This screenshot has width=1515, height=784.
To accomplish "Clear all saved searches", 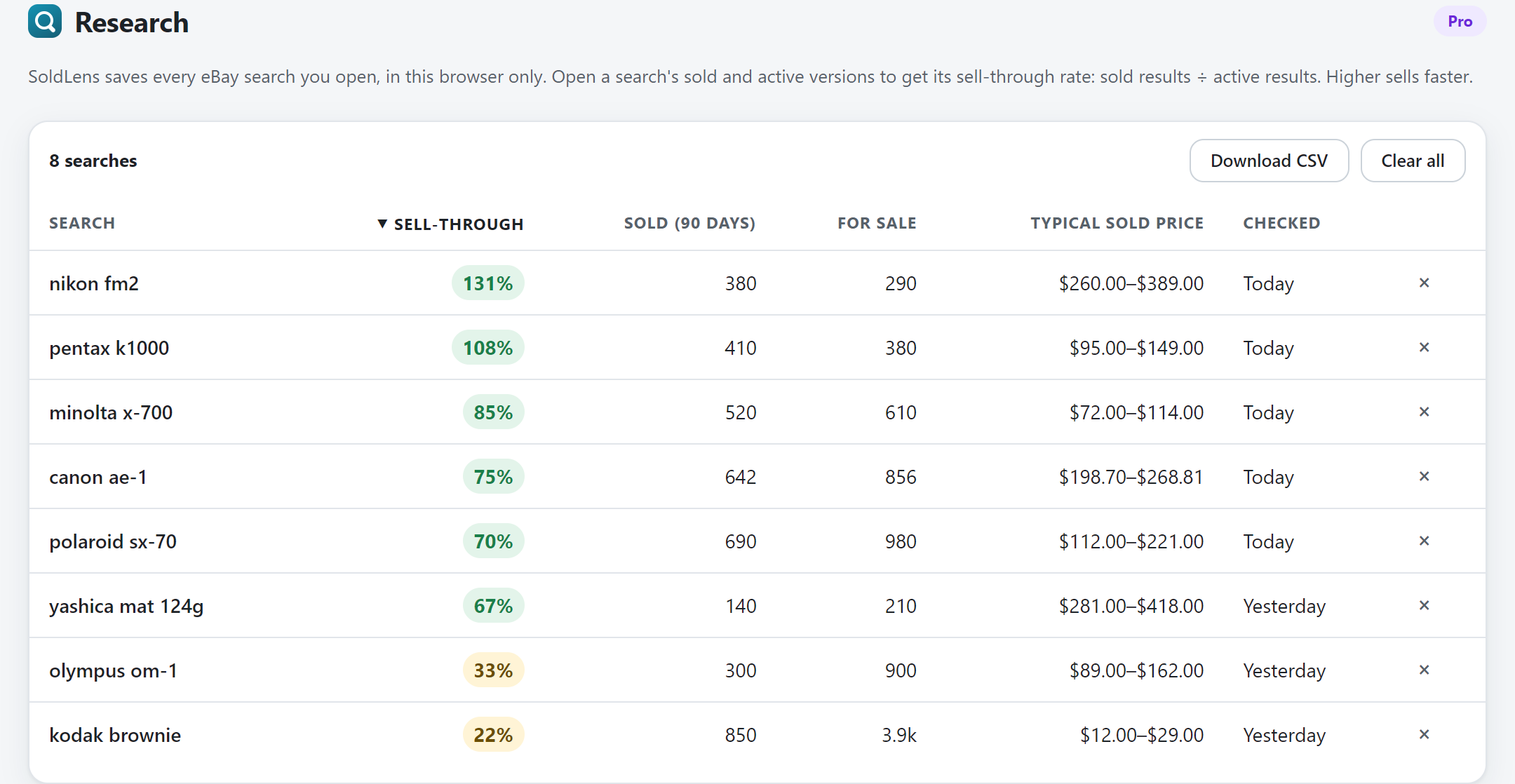I will point(1413,161).
